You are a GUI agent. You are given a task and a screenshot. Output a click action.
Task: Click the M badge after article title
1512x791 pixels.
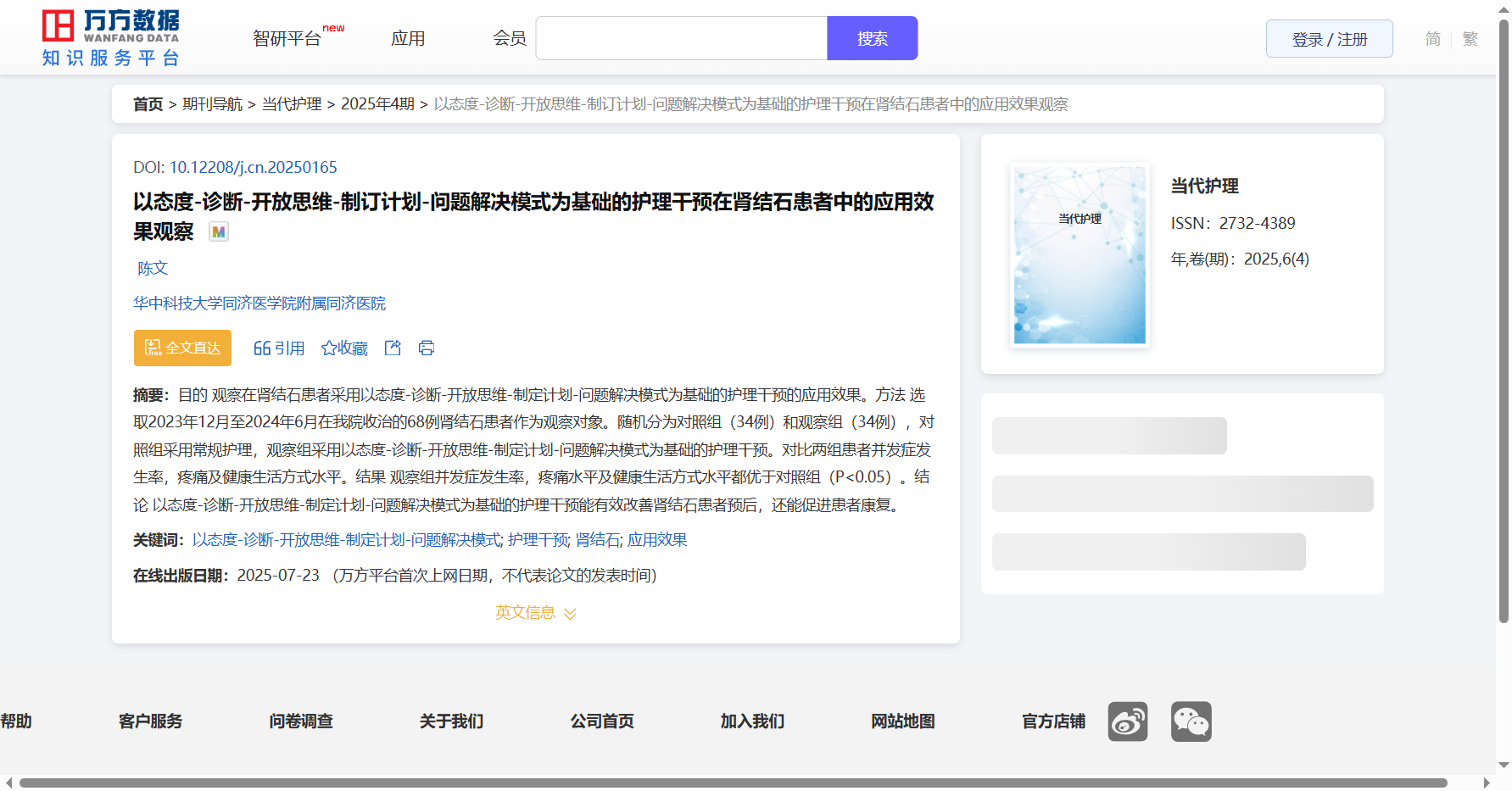[x=219, y=231]
